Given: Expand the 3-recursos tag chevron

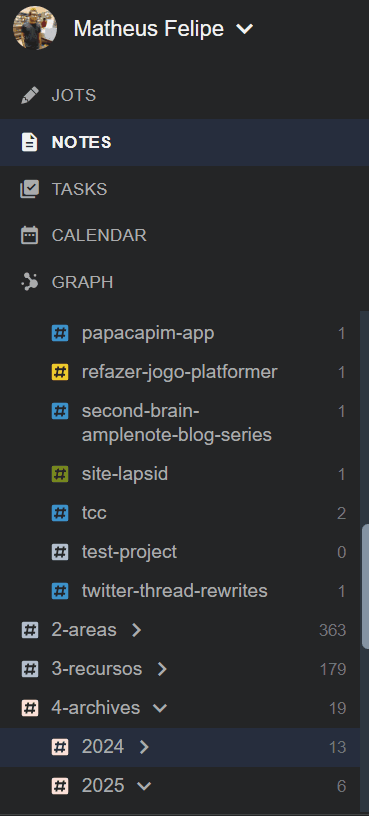Looking at the screenshot, I should (x=162, y=669).
